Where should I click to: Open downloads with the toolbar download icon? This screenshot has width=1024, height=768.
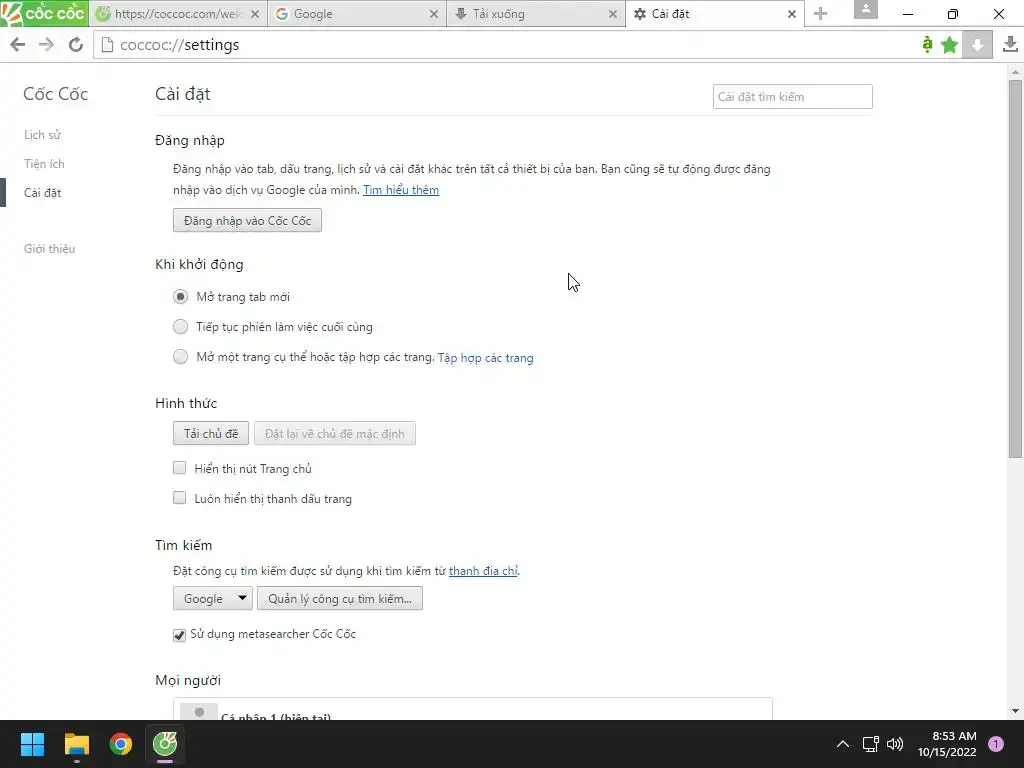tap(1010, 44)
